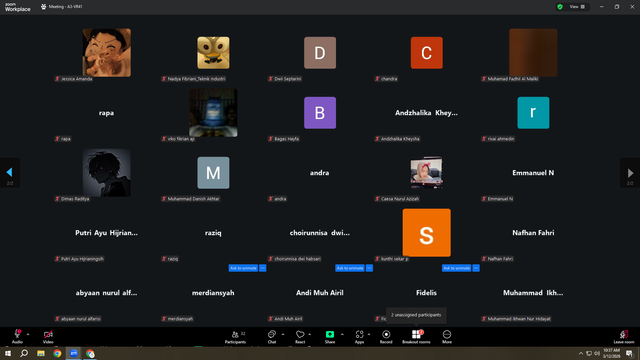Click the rapa participant tile name
The width and height of the screenshot is (640, 360).
point(106,113)
